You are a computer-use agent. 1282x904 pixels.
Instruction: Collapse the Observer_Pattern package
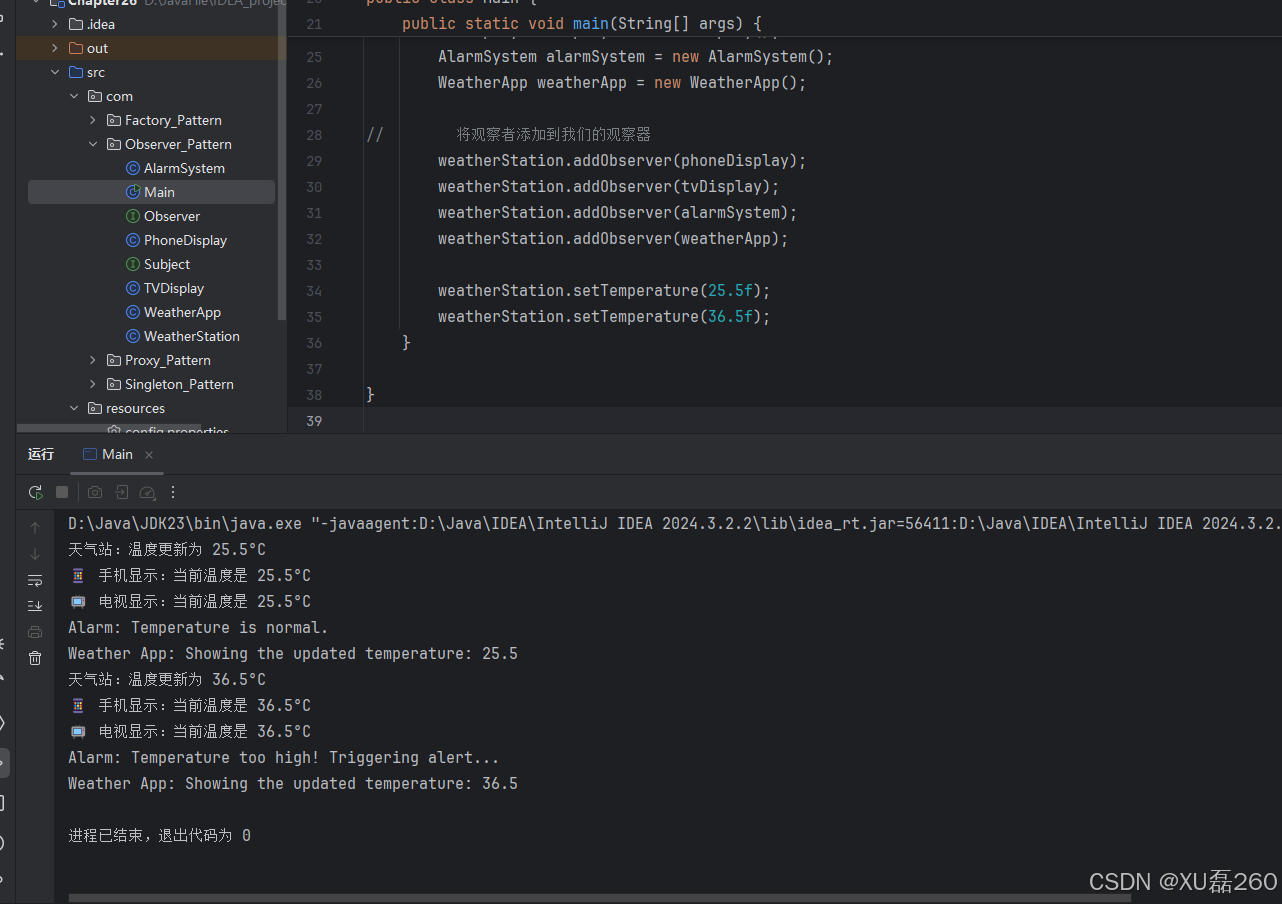93,144
